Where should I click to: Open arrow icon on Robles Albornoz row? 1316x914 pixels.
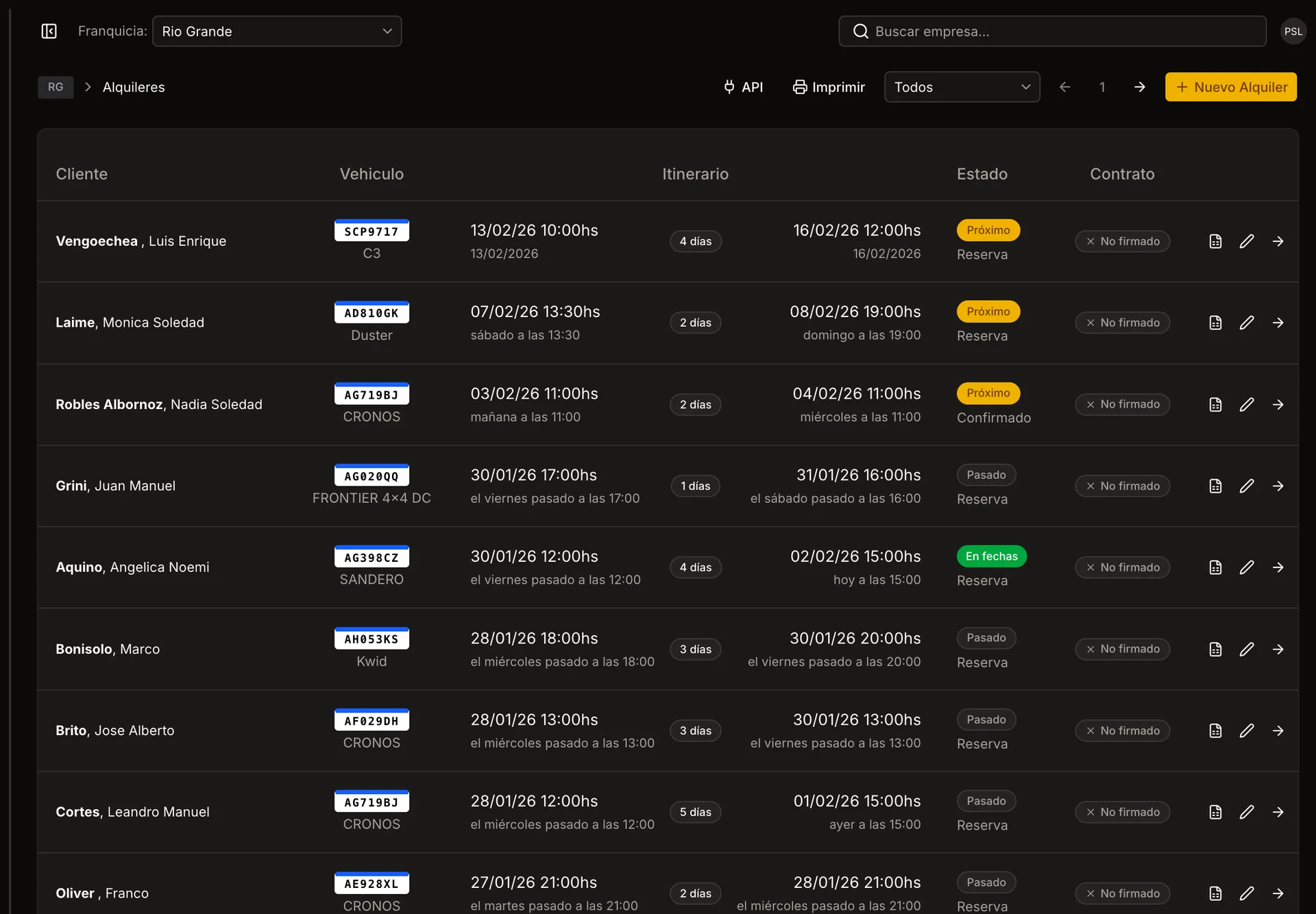1278,404
